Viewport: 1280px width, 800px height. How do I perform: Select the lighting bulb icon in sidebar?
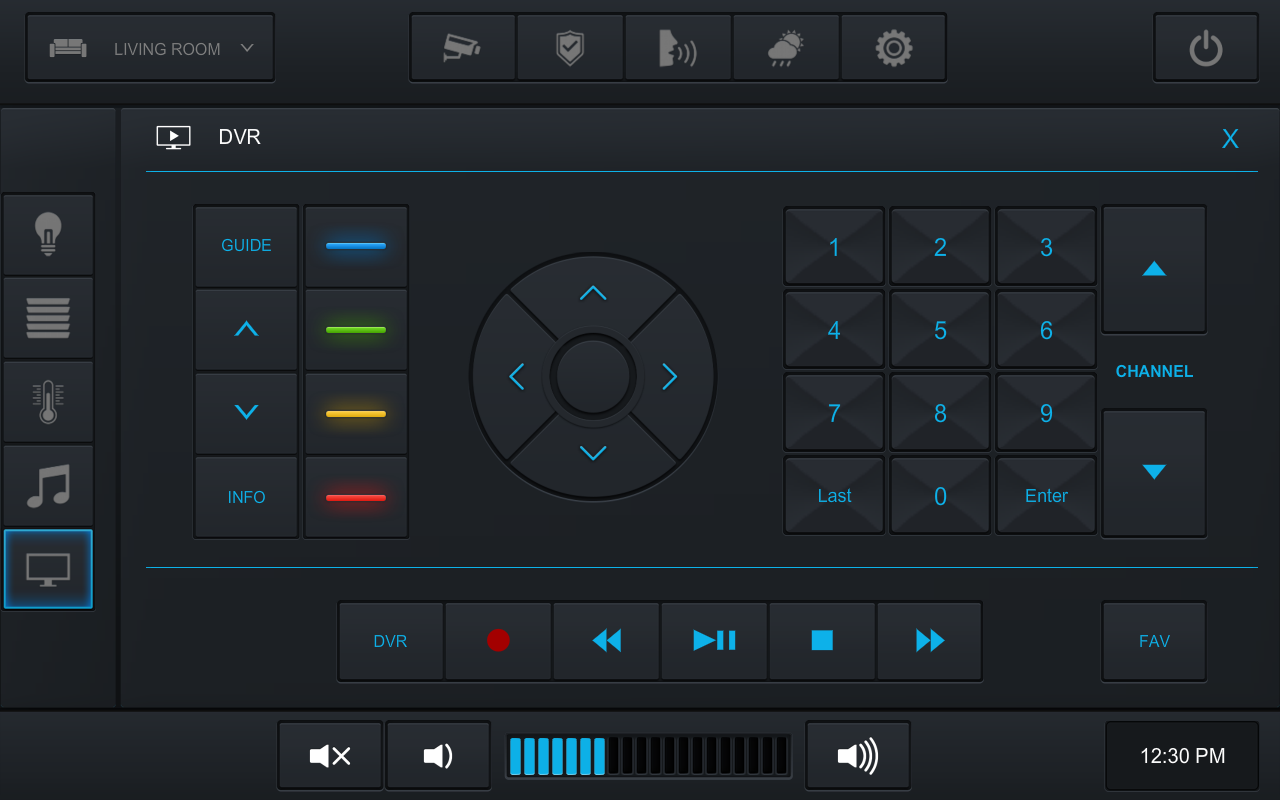coord(48,235)
